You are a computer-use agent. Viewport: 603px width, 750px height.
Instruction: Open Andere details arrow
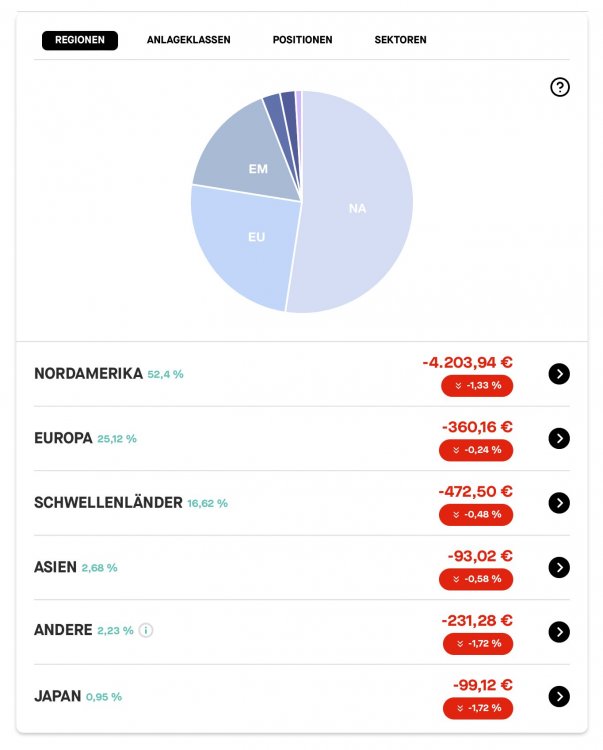[559, 632]
